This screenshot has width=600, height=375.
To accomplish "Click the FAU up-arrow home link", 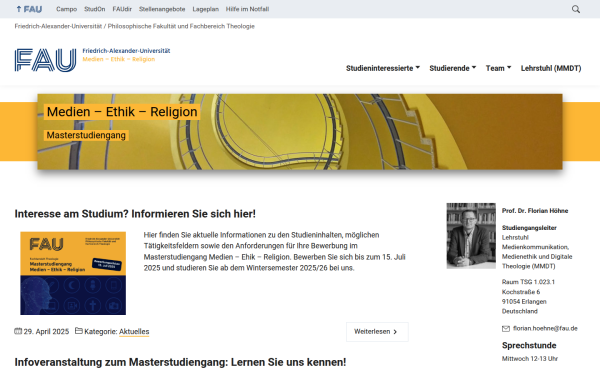I will click(x=29, y=9).
